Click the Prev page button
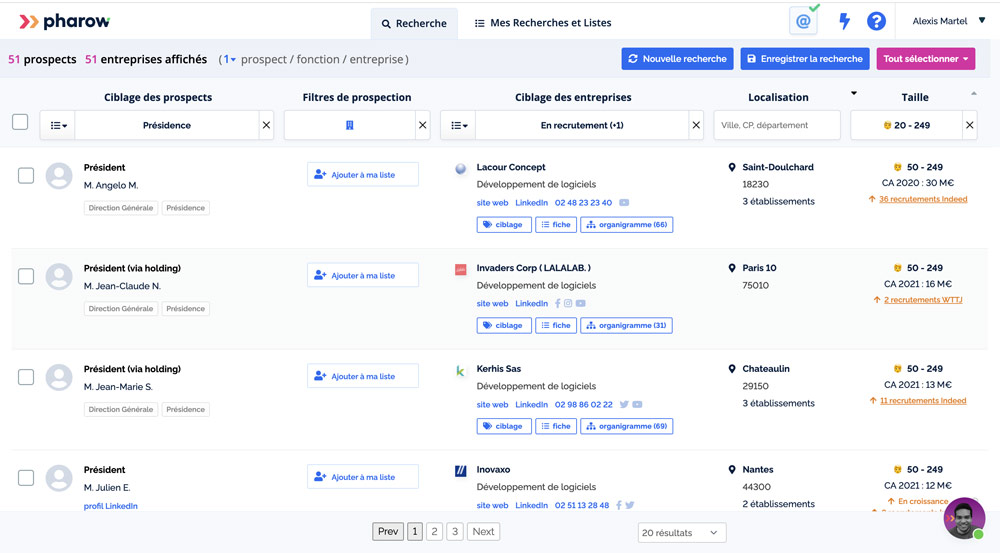Viewport: 1000px width, 553px height. (x=388, y=531)
